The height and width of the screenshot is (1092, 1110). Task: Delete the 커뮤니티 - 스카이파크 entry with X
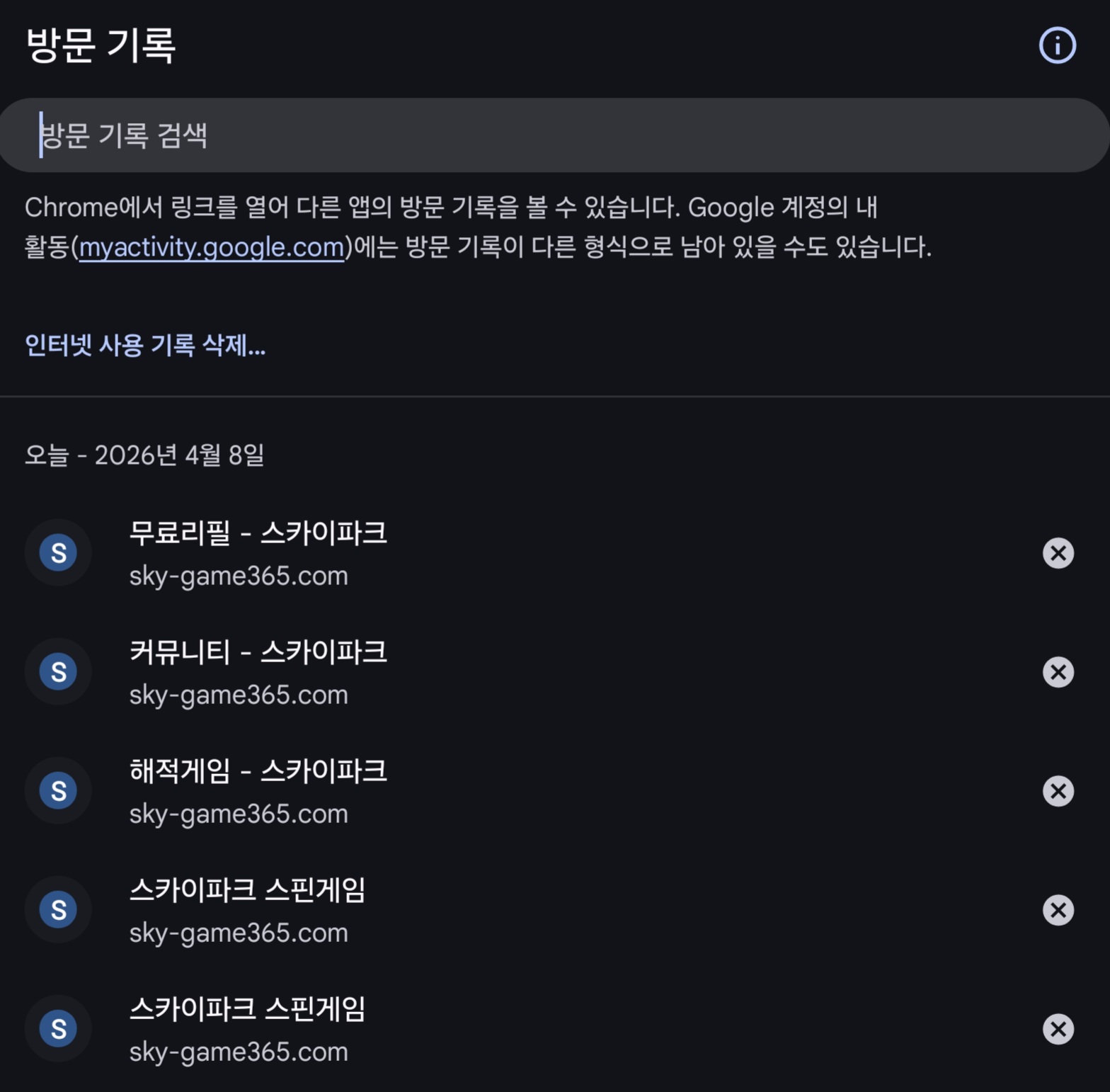[x=1058, y=672]
